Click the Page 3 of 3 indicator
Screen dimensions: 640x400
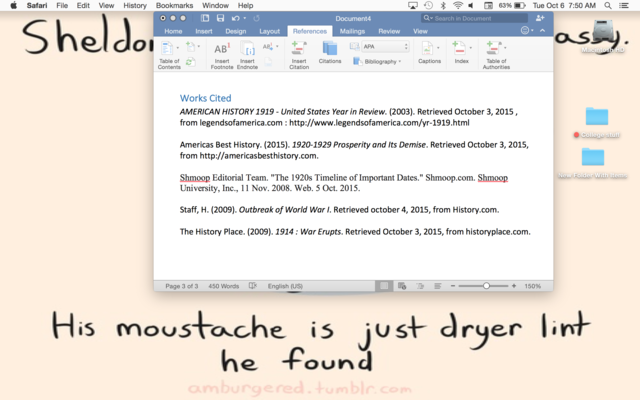coord(182,286)
